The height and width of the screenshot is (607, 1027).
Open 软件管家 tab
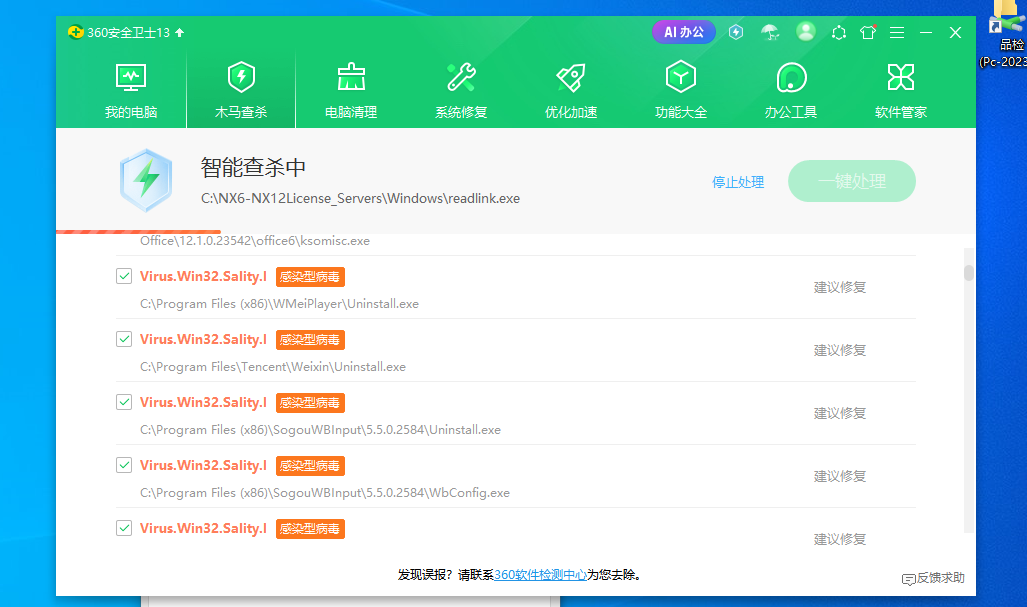[901, 90]
